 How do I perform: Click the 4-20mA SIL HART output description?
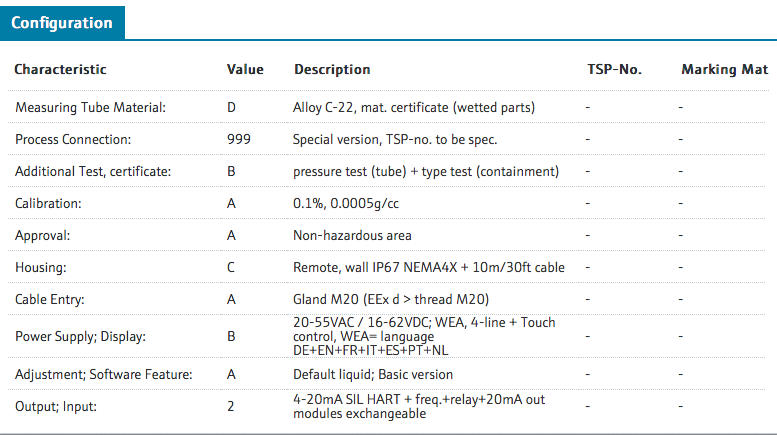(419, 406)
